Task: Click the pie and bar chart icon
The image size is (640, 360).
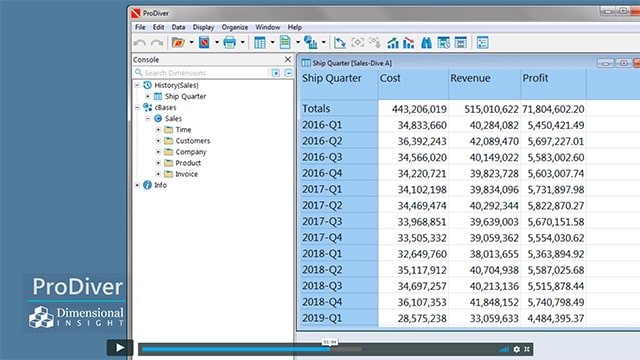Action: [311, 42]
